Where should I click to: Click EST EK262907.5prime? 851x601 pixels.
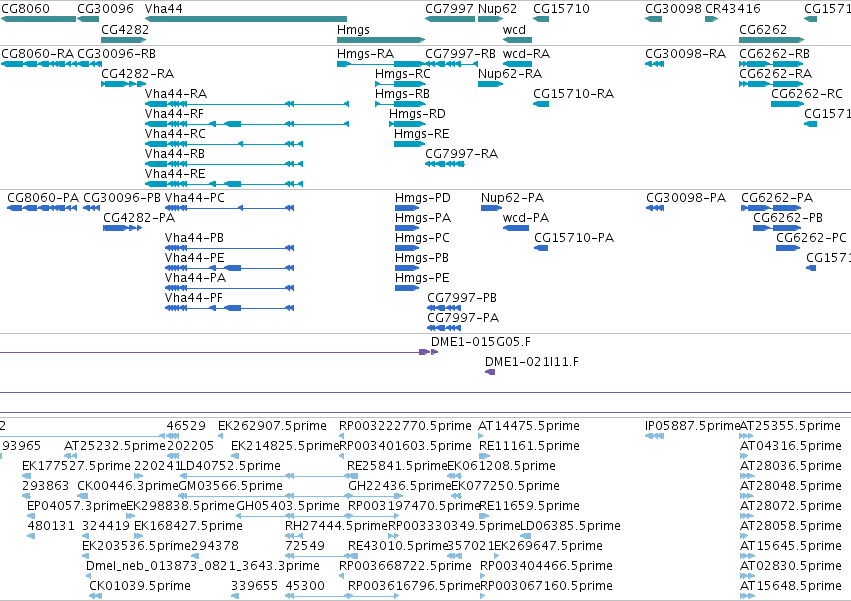272,426
